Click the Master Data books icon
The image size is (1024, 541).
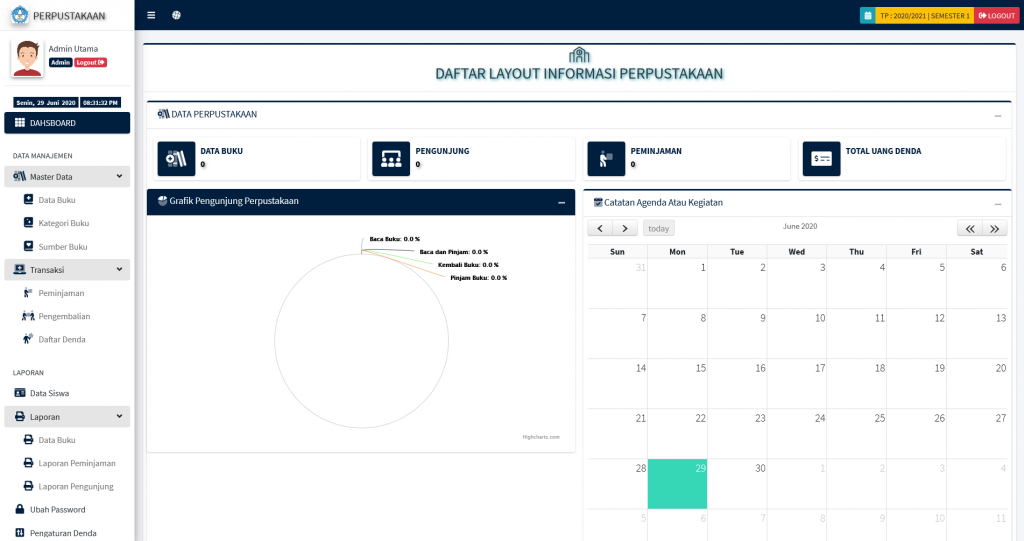tap(20, 176)
